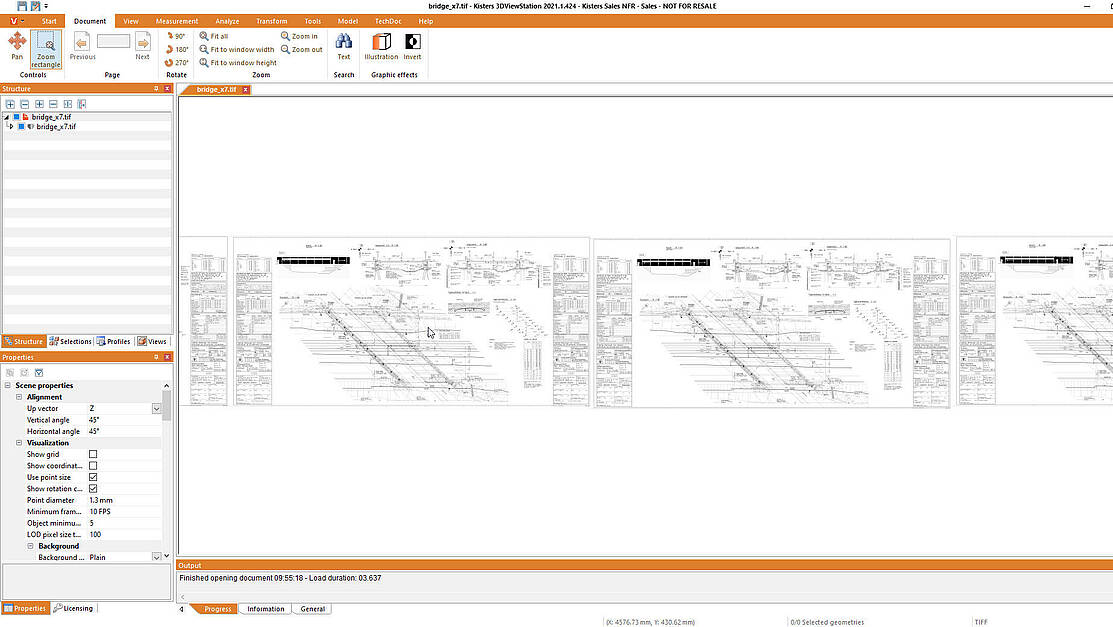This screenshot has height=627, width=1113.
Task: Click second plus icon in Structure toolbar
Action: 39,104
